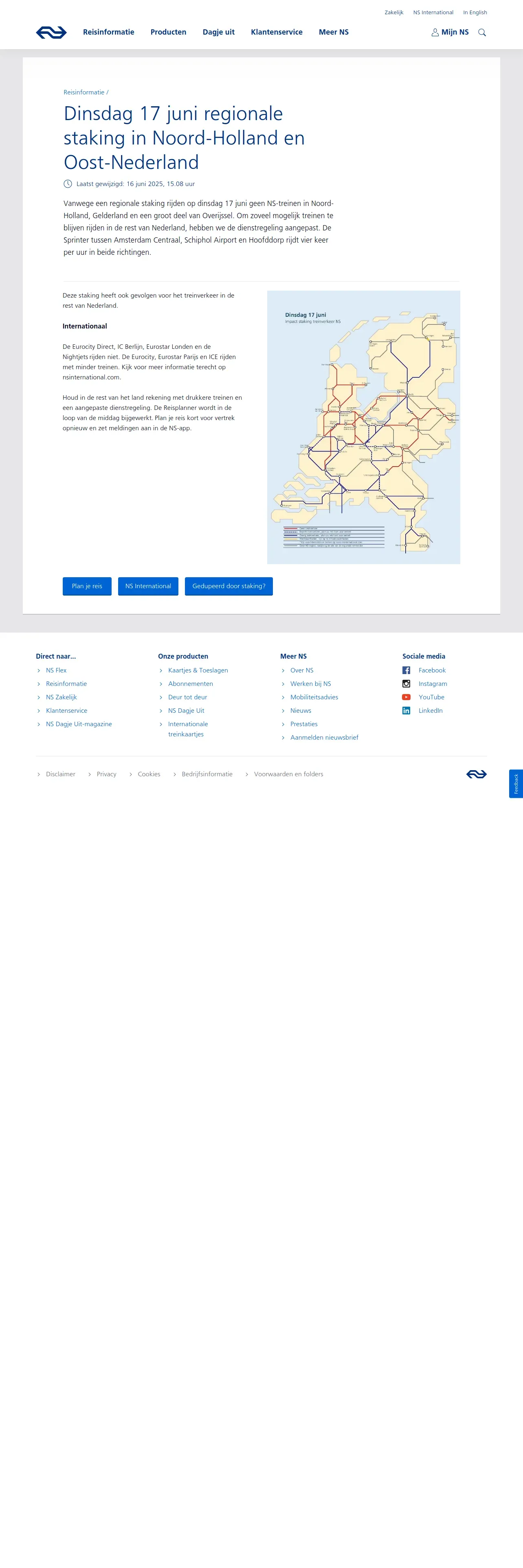The width and height of the screenshot is (523, 1568).
Task: Open the LinkedIn text link
Action: click(x=431, y=710)
